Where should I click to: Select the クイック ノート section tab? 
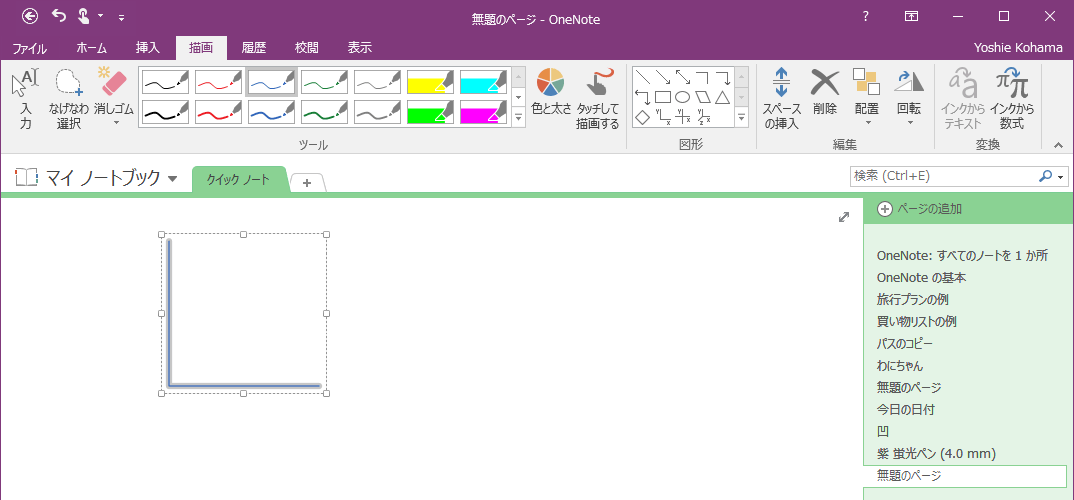pos(238,179)
